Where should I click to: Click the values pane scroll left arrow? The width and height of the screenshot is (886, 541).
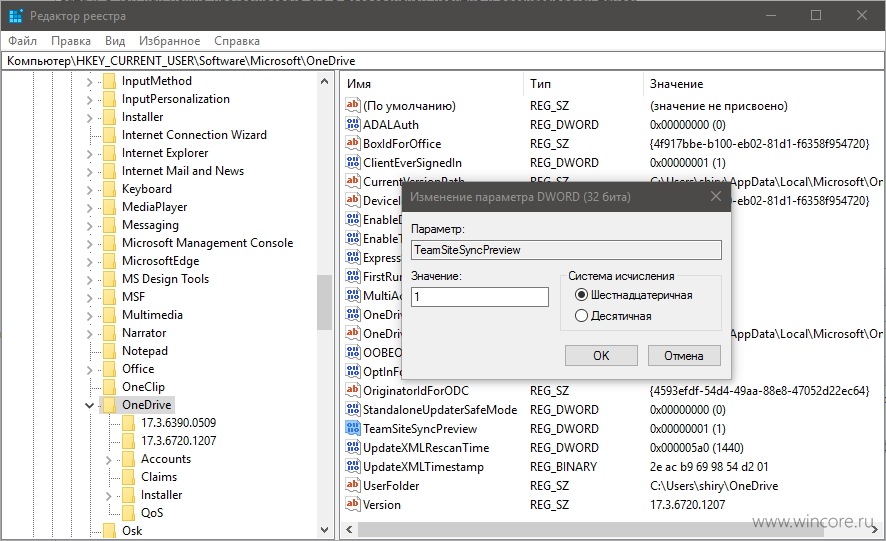point(349,530)
